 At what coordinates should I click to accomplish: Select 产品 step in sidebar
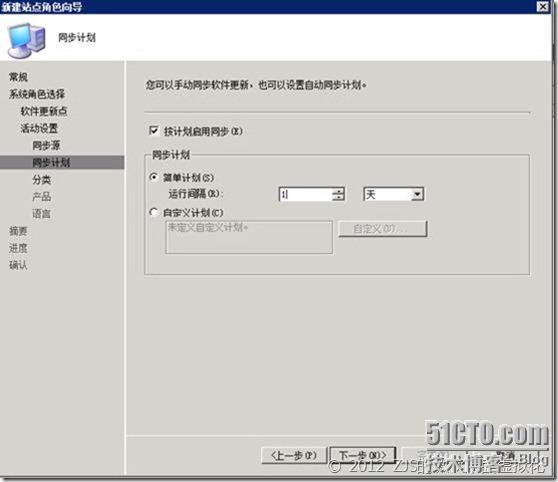tap(42, 197)
